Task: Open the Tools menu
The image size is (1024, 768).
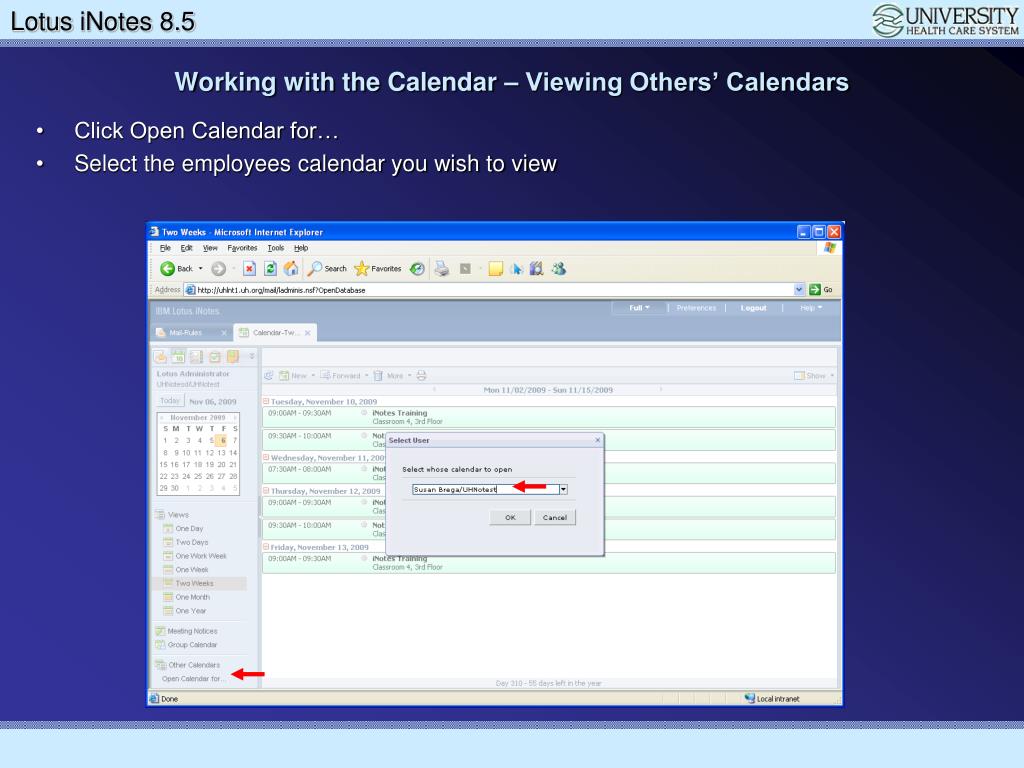Action: (276, 248)
